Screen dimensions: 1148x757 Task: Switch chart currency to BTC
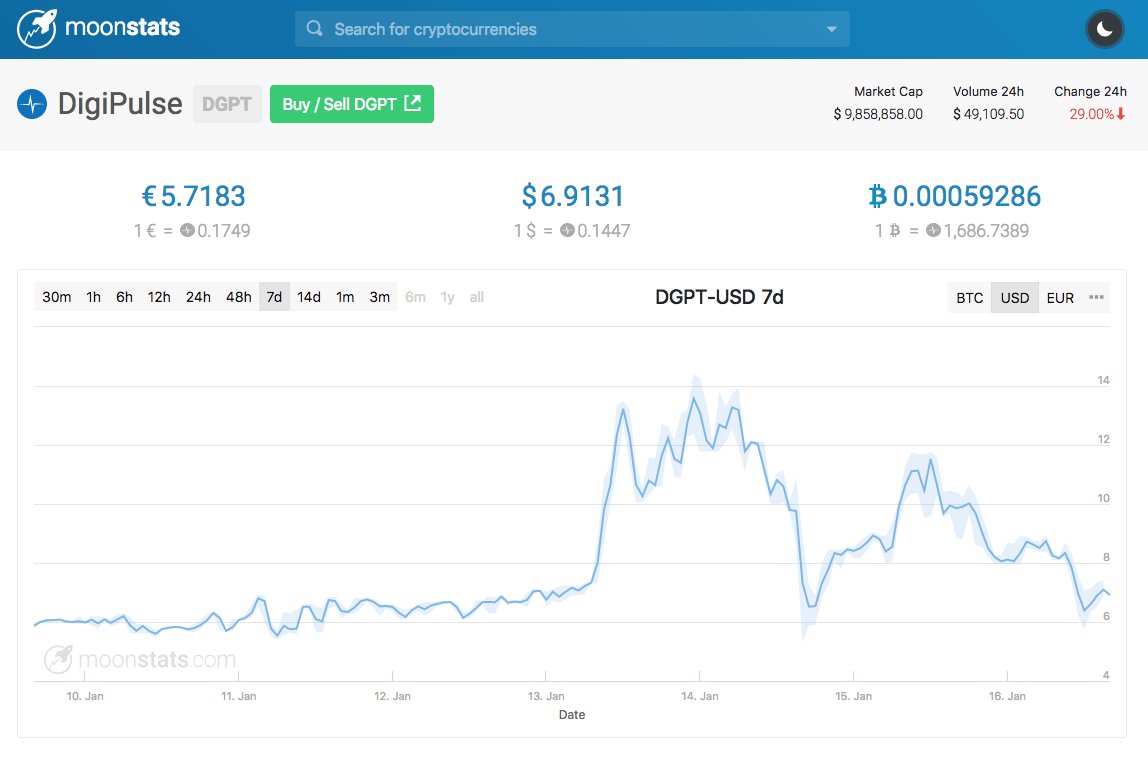click(x=967, y=297)
